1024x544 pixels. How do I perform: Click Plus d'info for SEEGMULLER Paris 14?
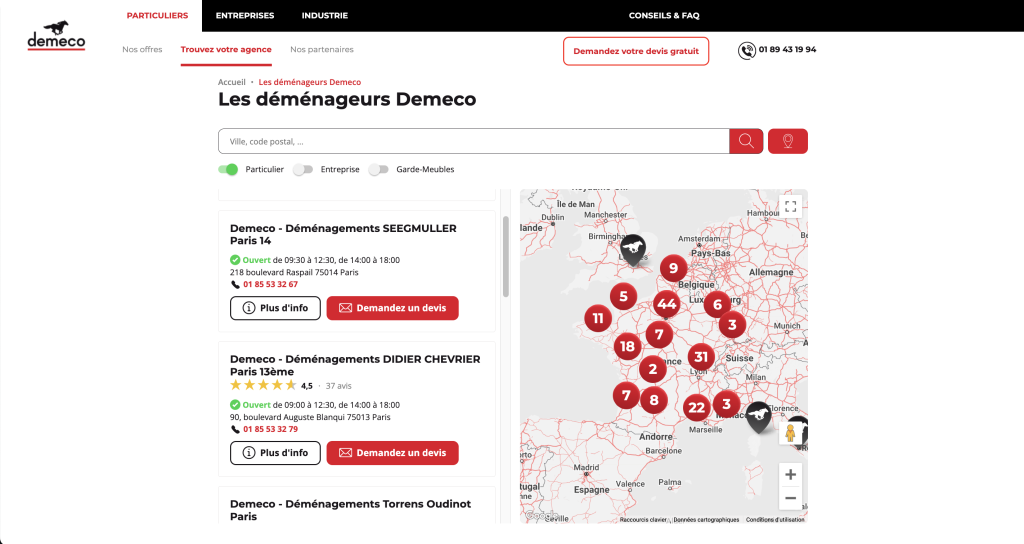(x=275, y=308)
